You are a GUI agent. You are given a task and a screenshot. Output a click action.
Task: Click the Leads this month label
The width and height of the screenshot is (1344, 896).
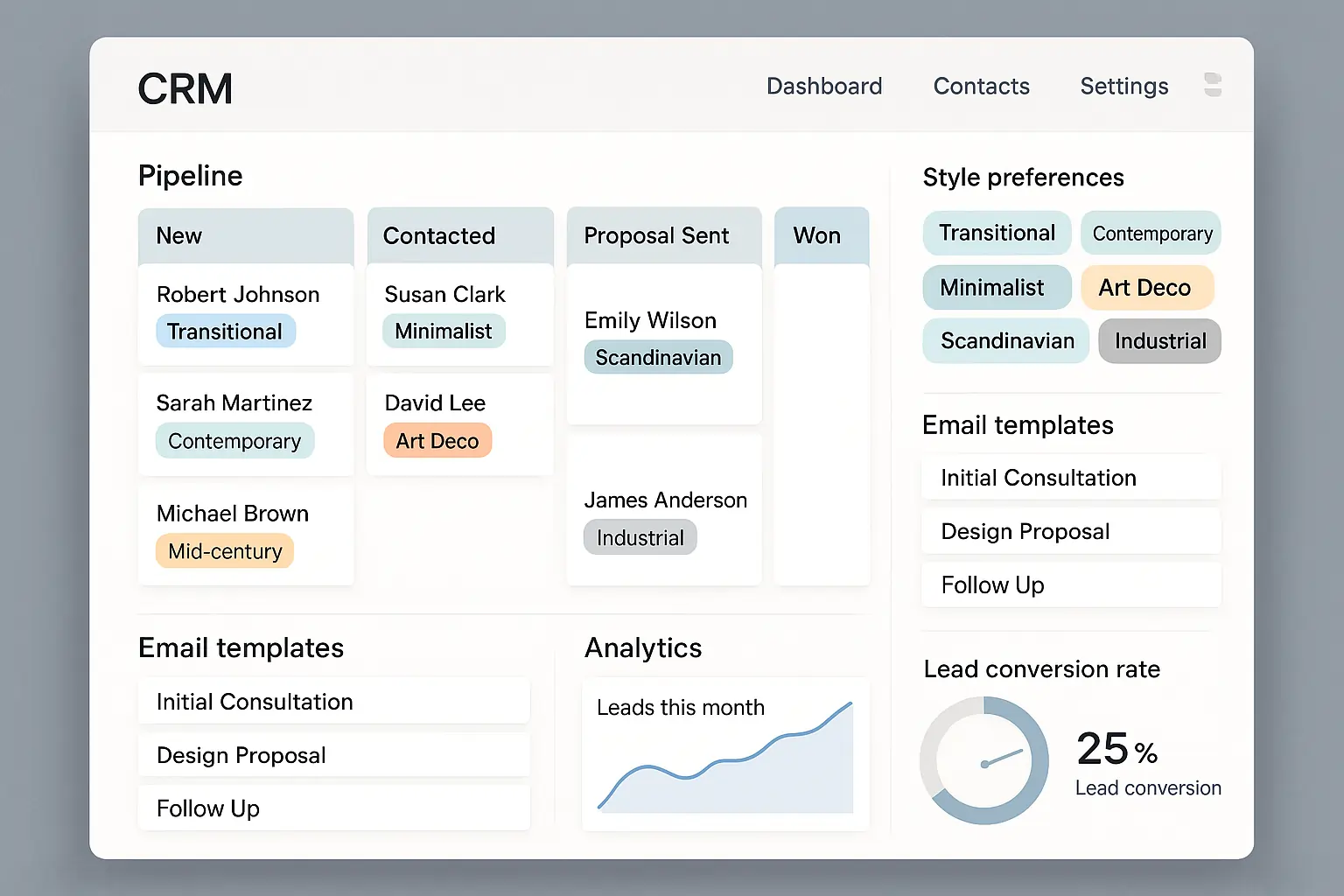[x=681, y=707]
